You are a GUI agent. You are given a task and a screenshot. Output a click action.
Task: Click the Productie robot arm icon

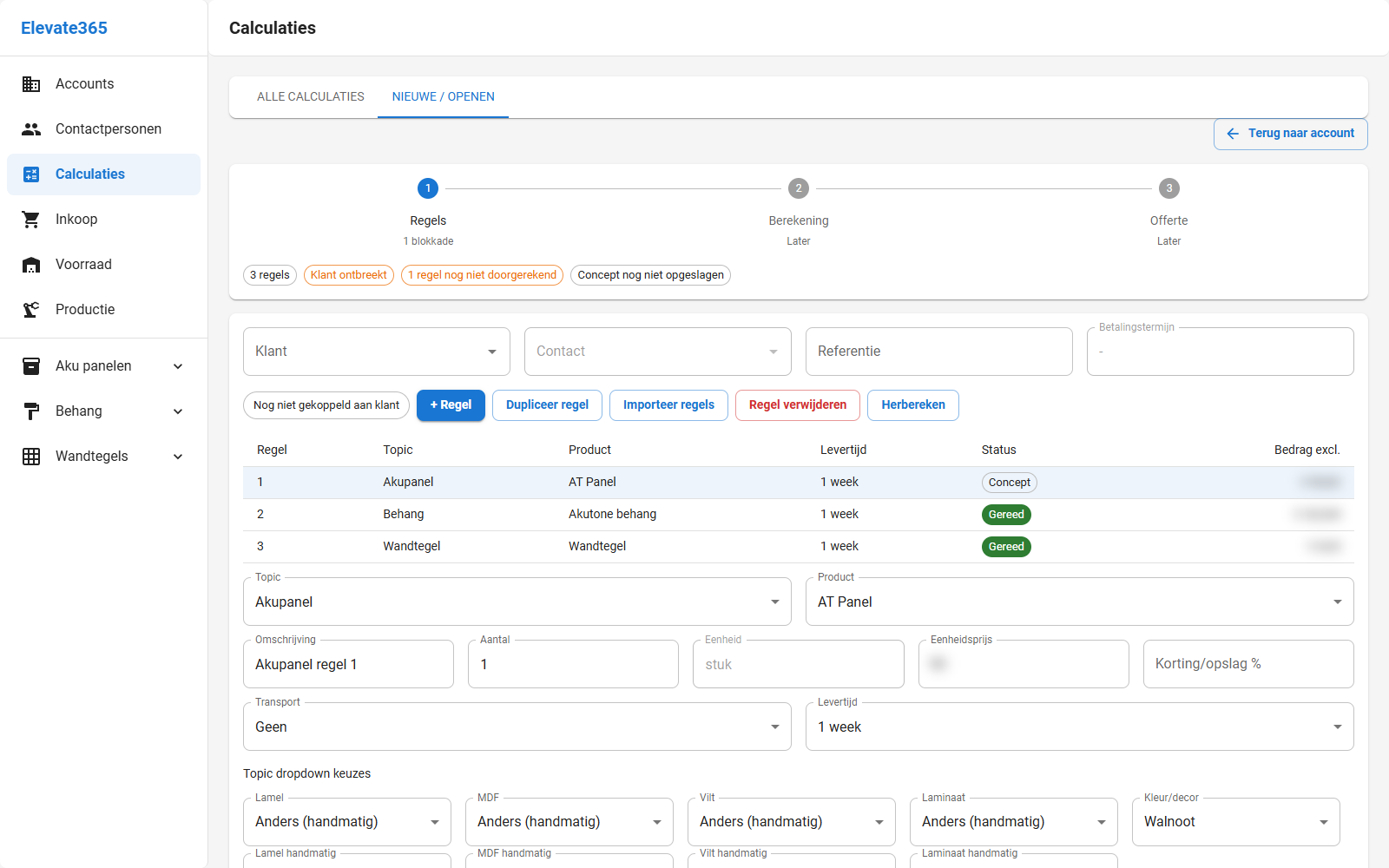coord(31,310)
